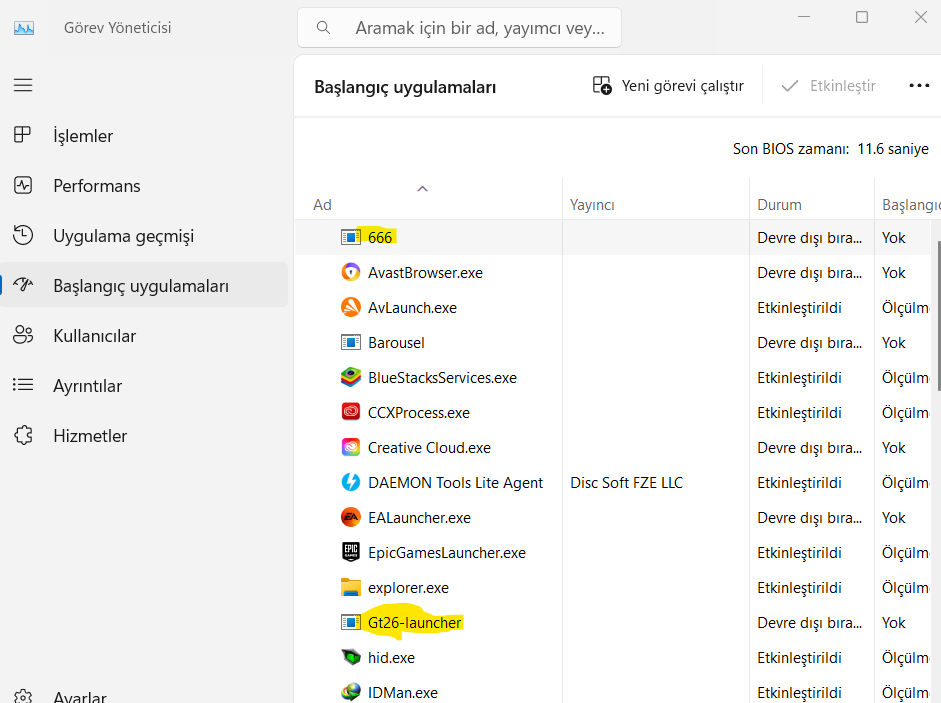Click the Ayrıntılar list icon

23,385
